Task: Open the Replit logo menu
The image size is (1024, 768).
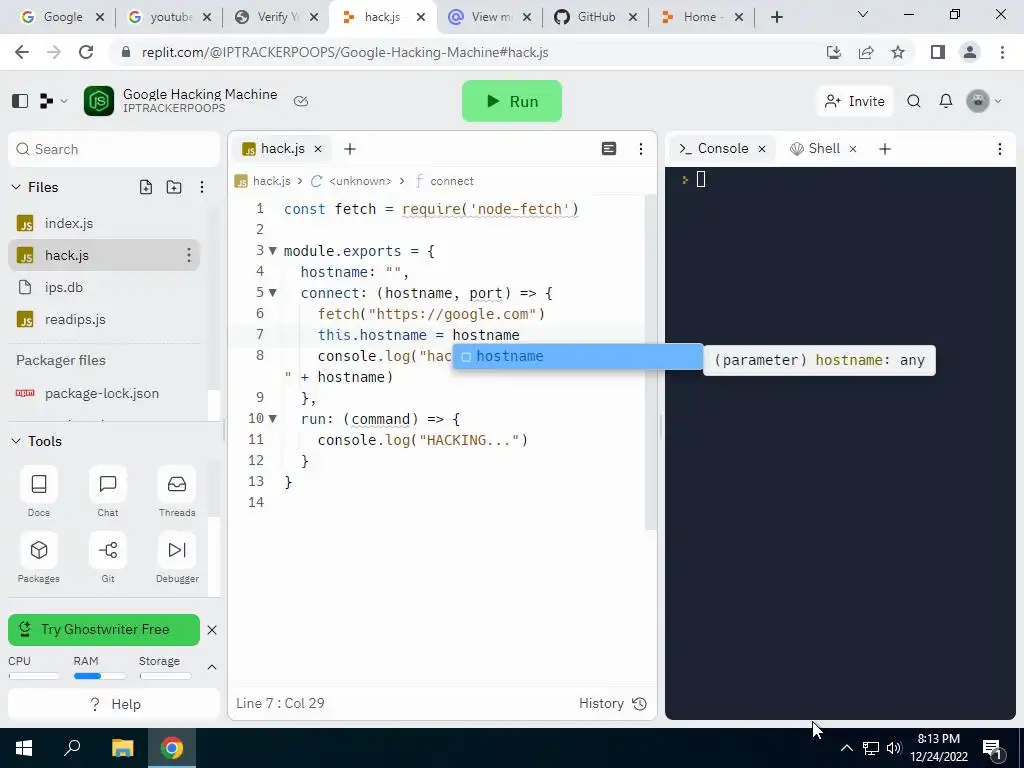Action: click(53, 101)
